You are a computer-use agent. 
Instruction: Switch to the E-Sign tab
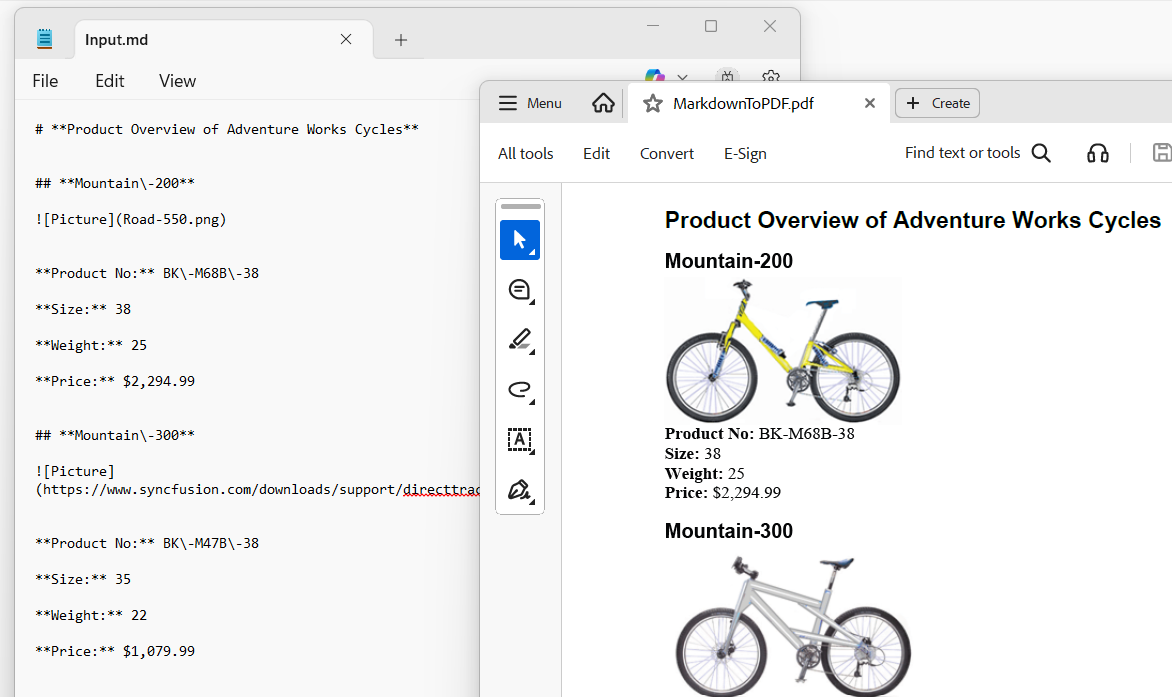click(744, 153)
